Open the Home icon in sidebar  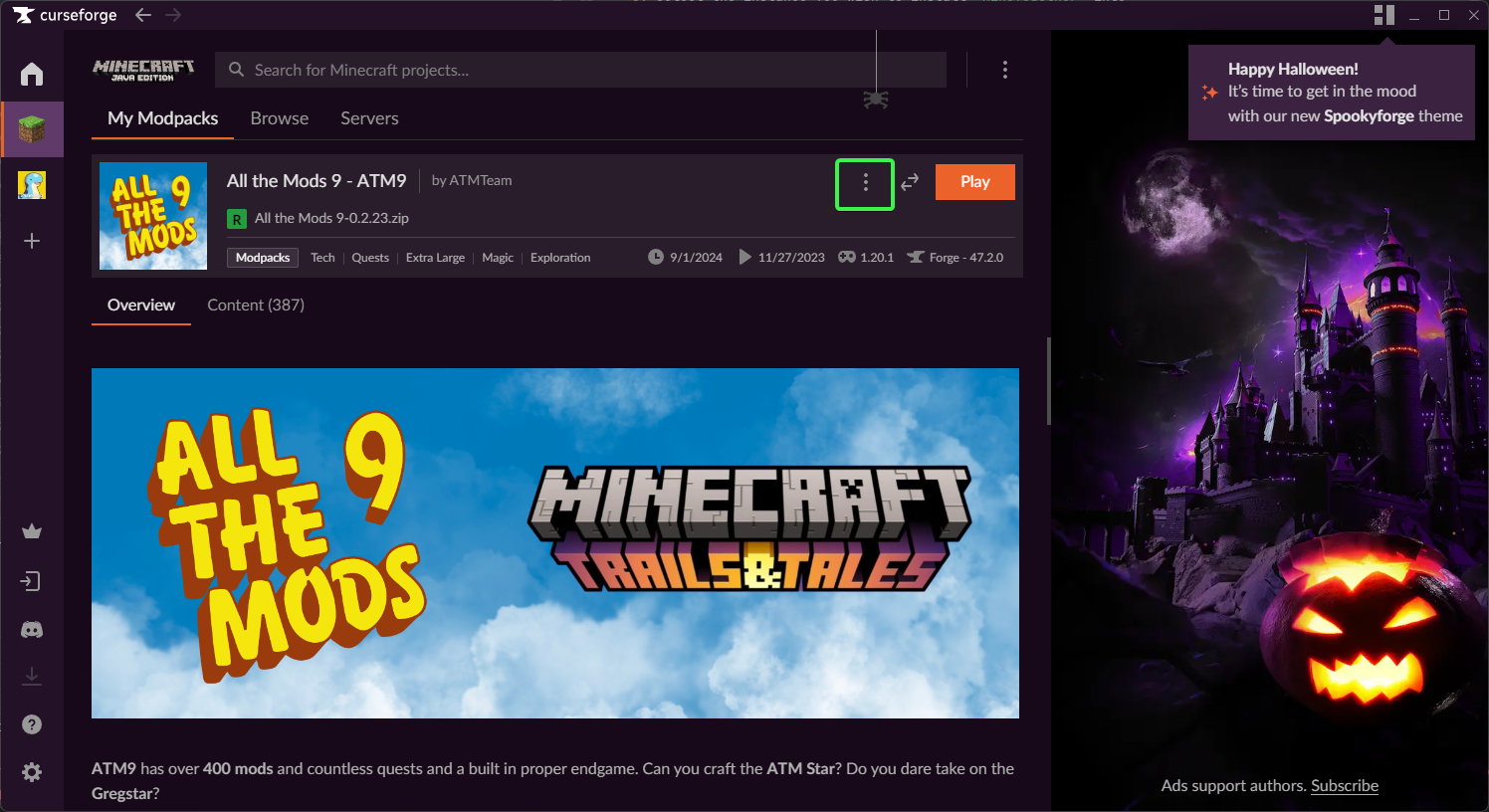32,74
